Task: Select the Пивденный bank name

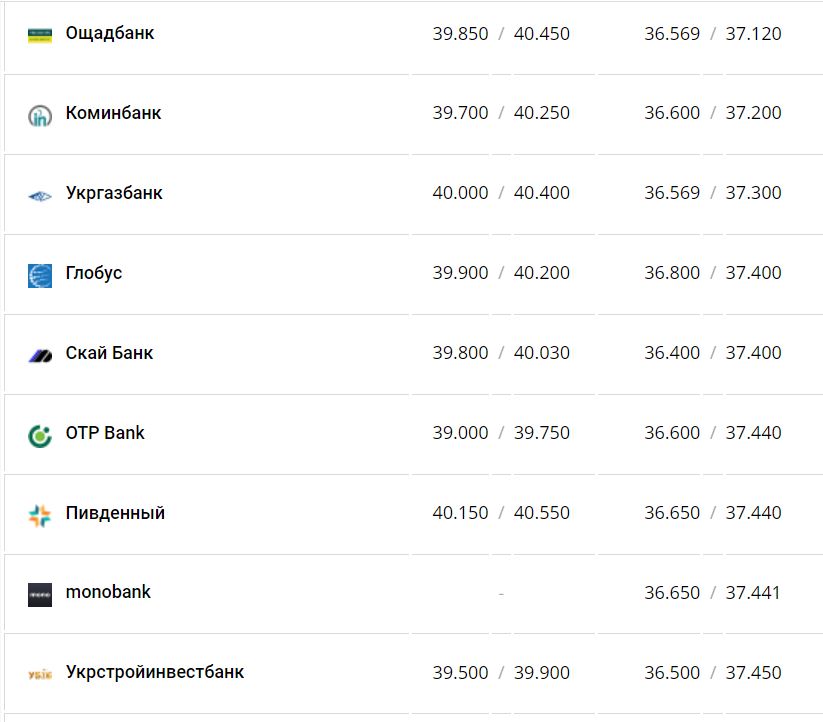Action: tap(115, 513)
